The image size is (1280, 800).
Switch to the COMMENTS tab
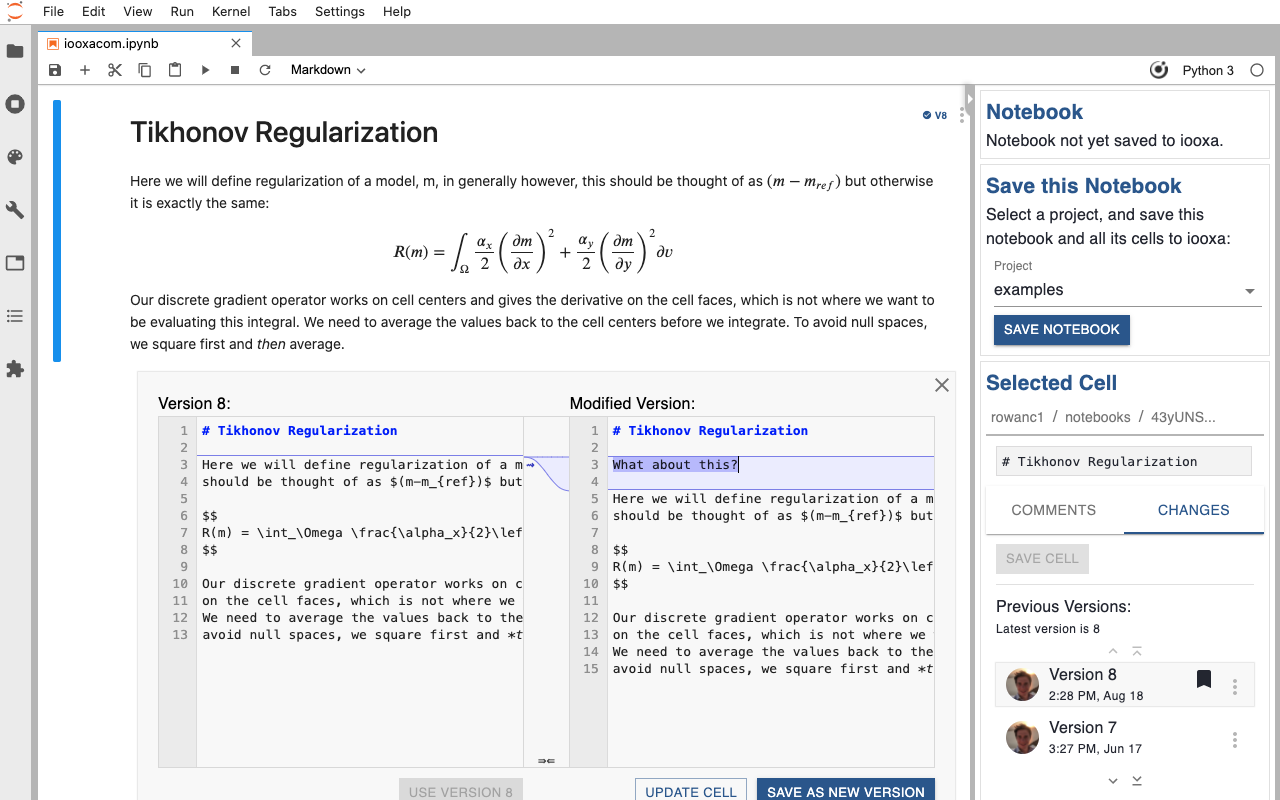1054,510
